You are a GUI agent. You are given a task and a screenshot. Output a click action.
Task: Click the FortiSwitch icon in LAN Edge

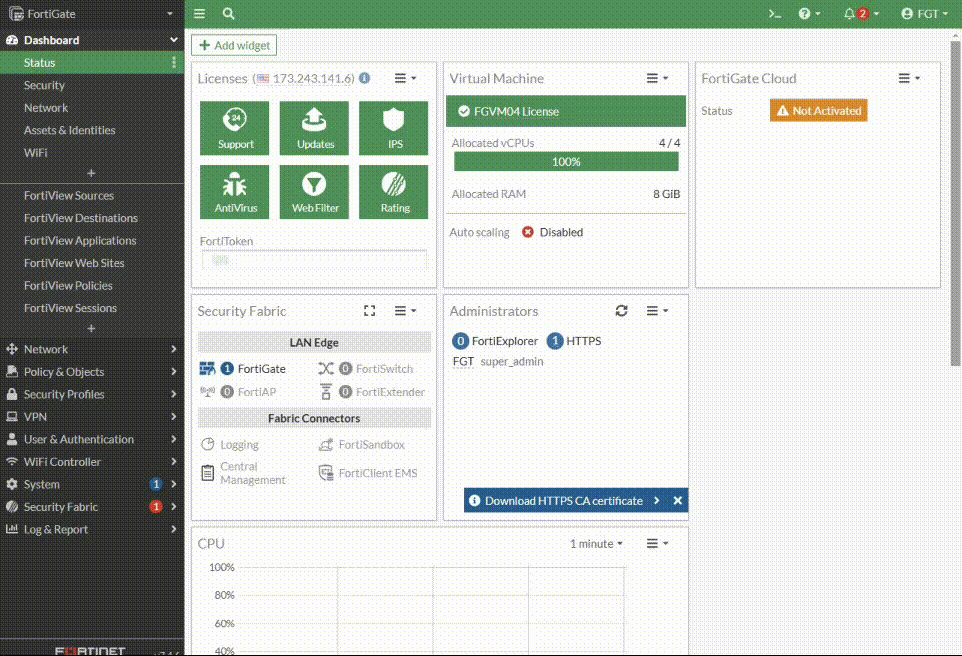[326, 368]
